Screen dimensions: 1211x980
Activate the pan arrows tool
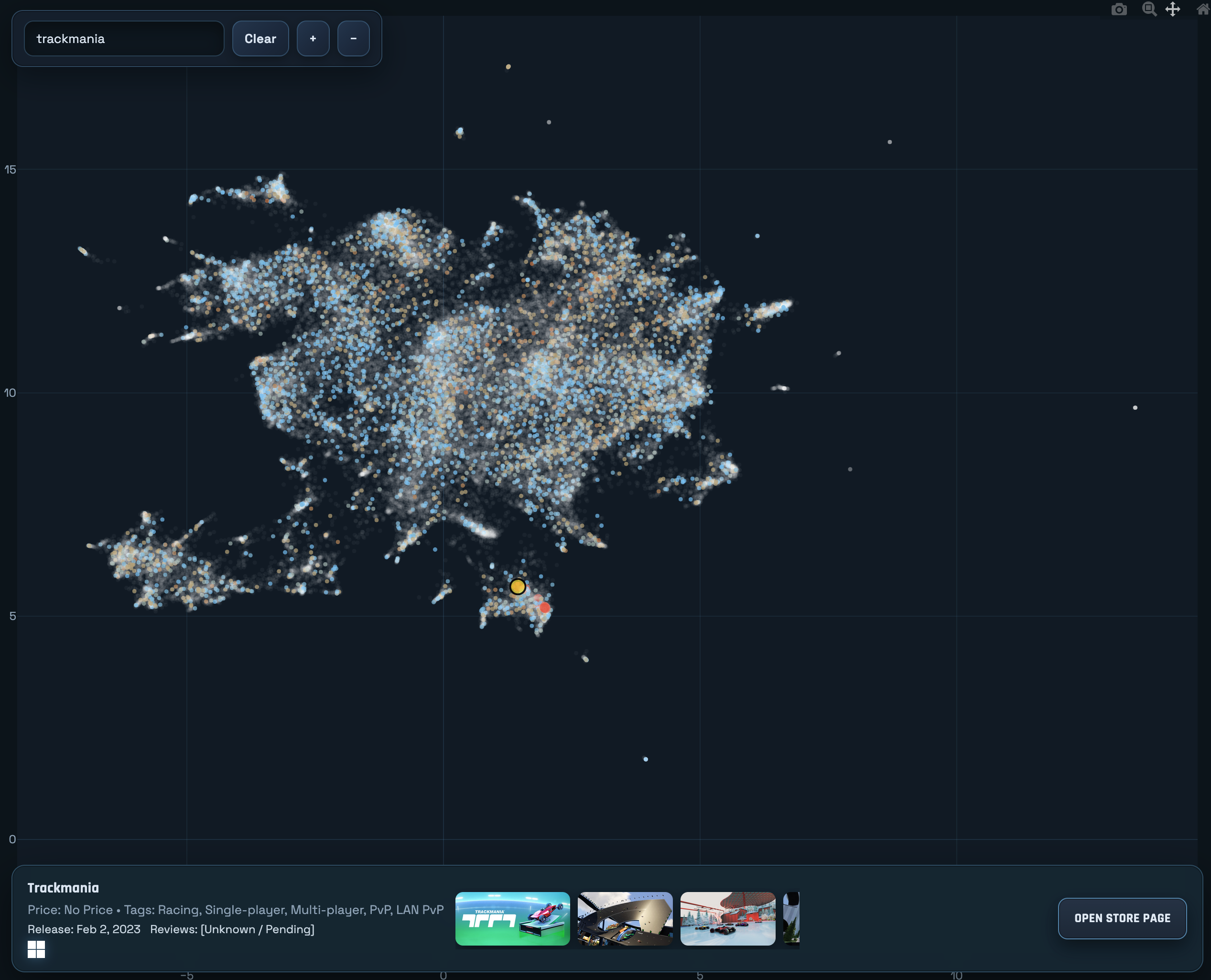click(x=1173, y=9)
